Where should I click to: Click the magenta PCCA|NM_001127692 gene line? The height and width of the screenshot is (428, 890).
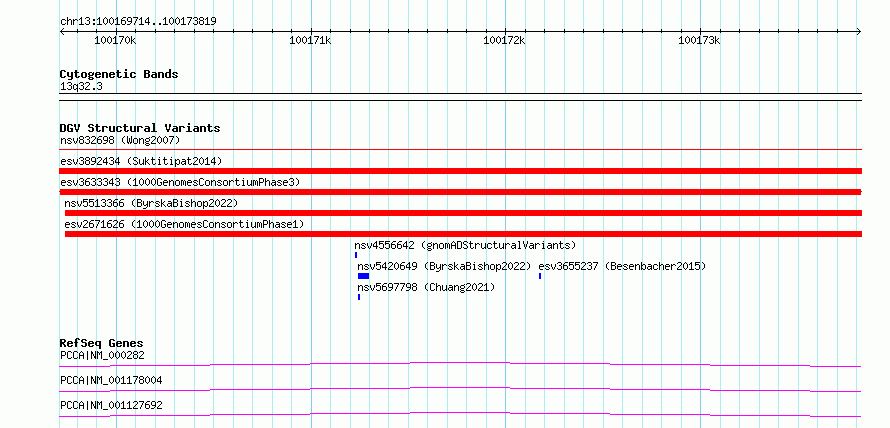[461, 414]
